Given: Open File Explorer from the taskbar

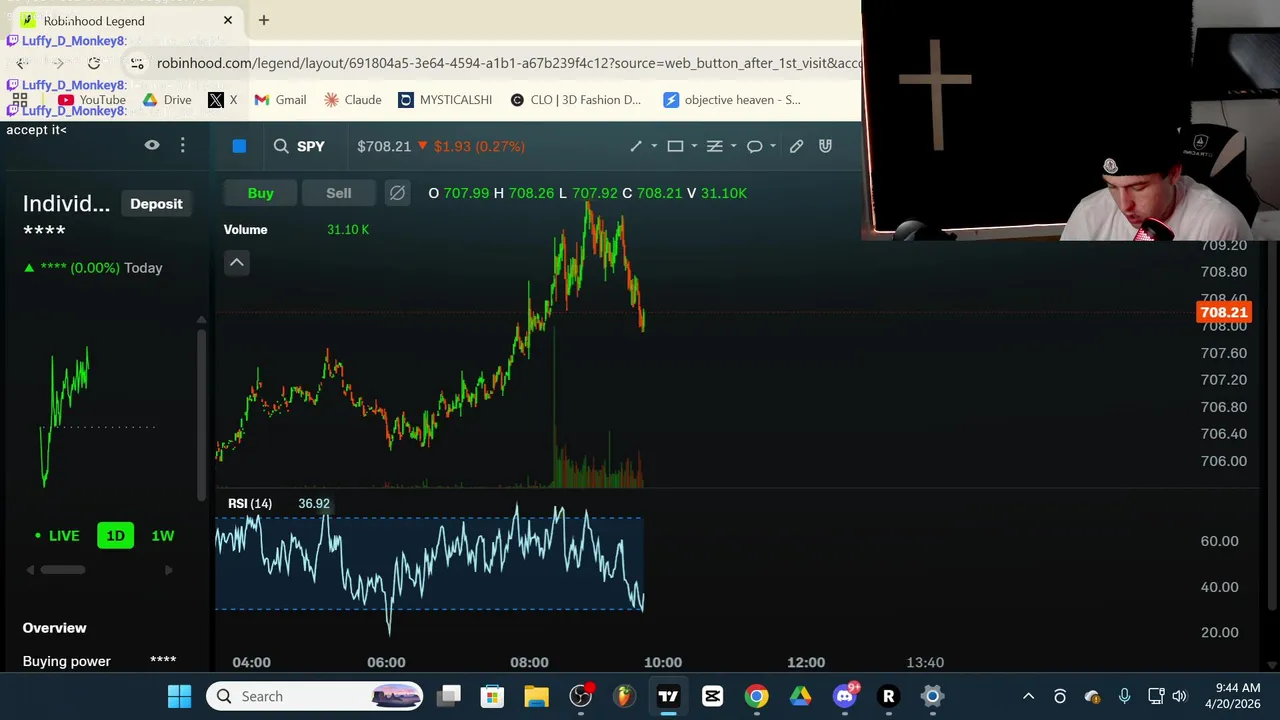Looking at the screenshot, I should coord(536,696).
